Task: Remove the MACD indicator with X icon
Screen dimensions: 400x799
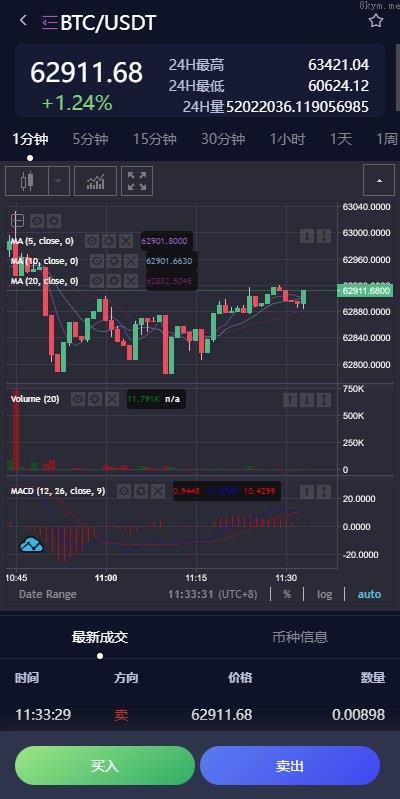Action: 158,491
